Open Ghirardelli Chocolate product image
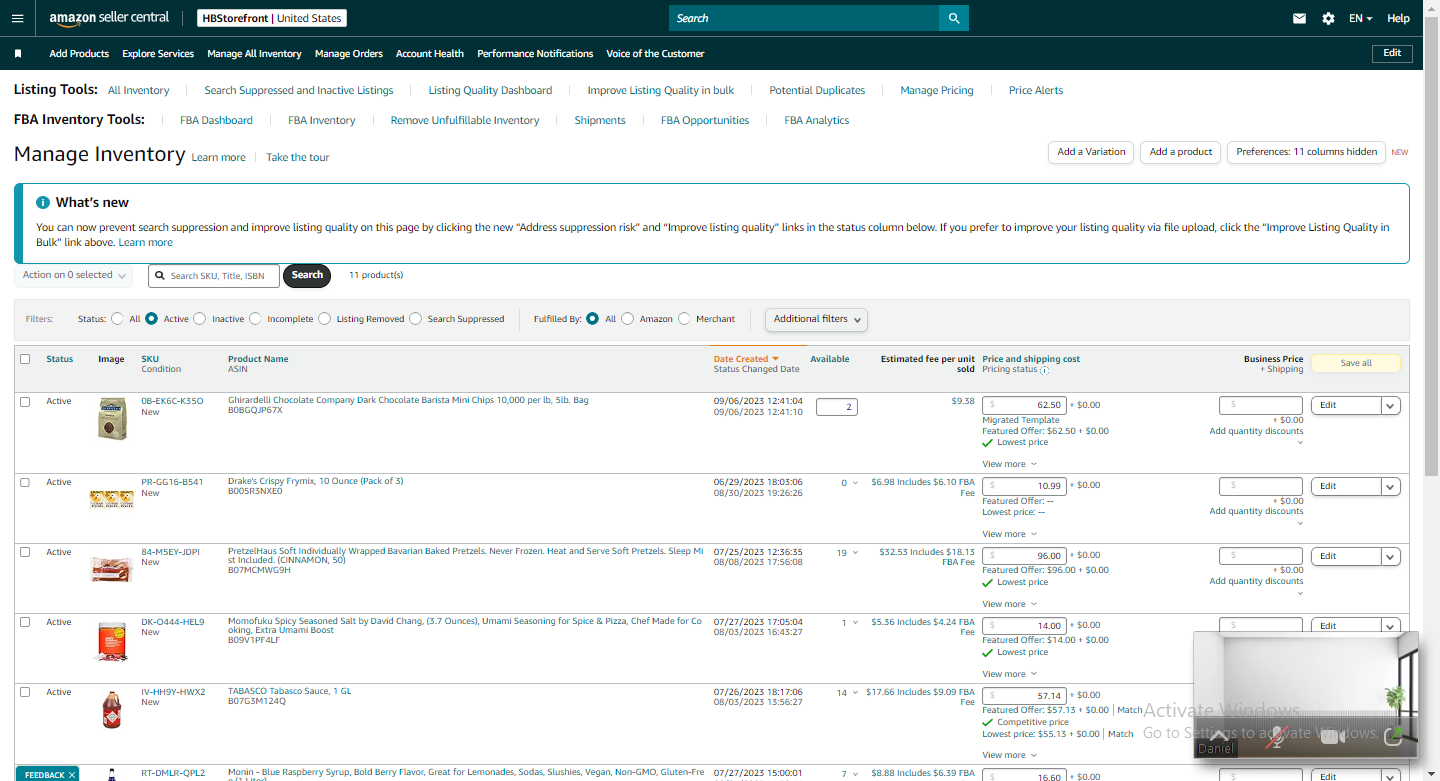 pos(112,418)
